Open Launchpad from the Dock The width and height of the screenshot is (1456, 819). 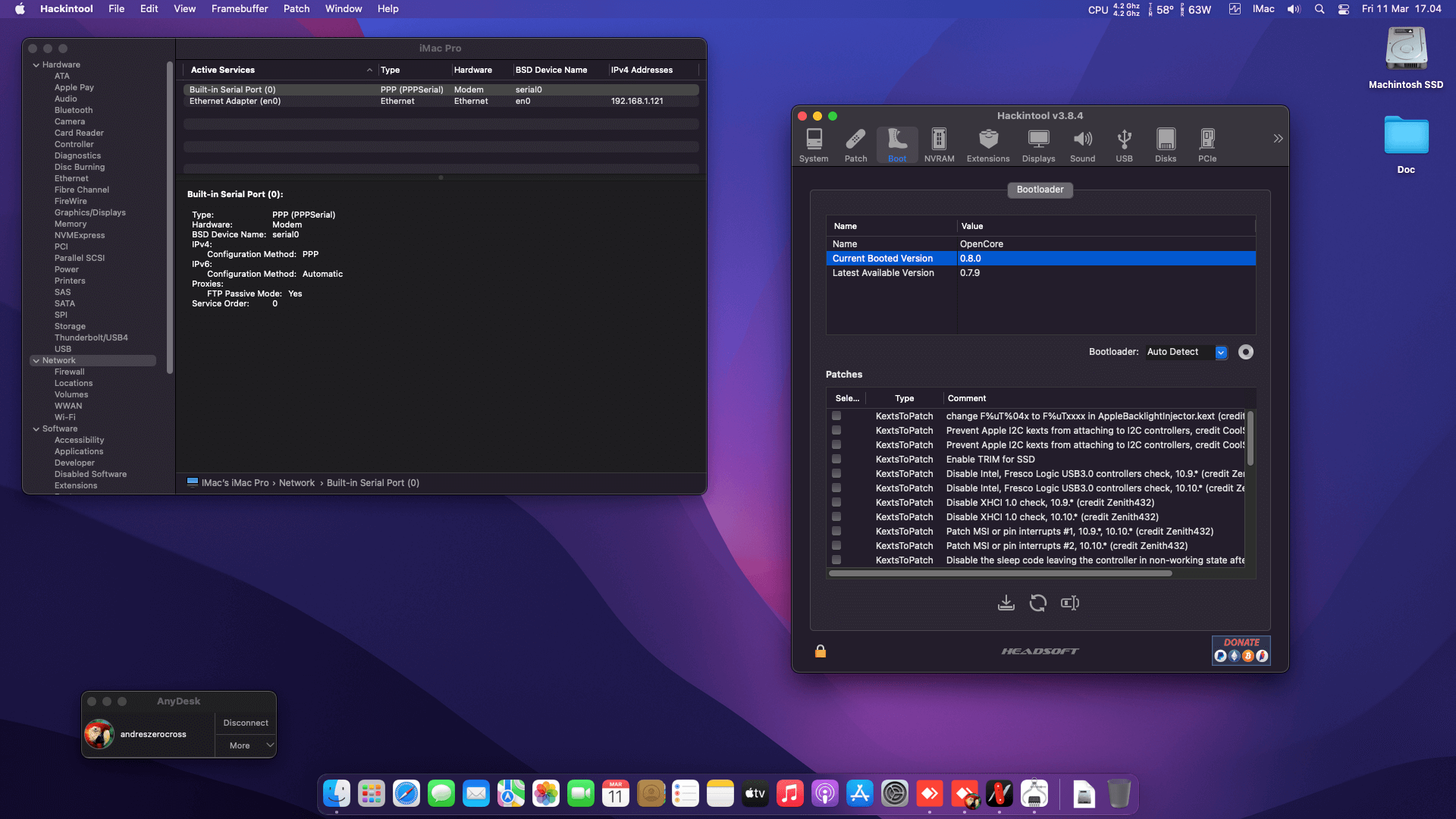[372, 794]
